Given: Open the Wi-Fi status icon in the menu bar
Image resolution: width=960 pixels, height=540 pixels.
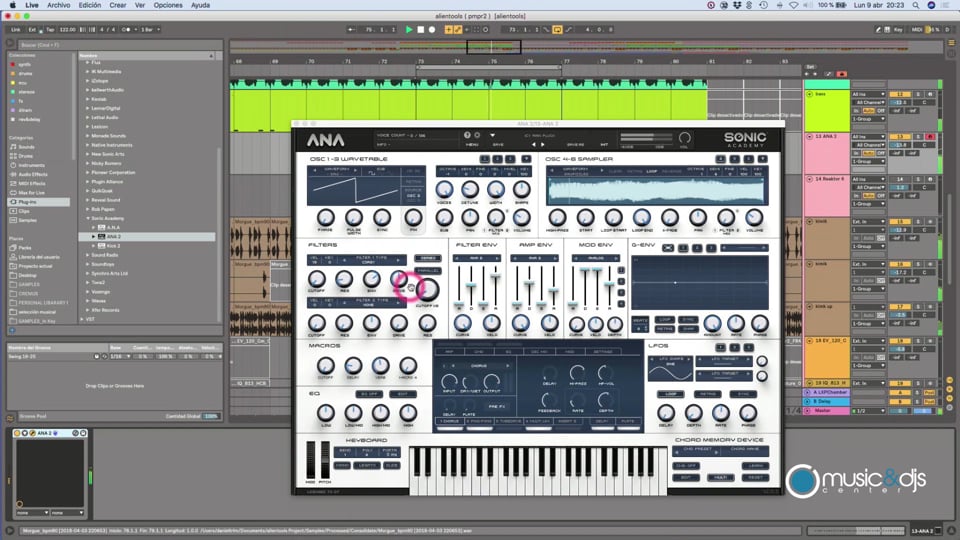Looking at the screenshot, I should click(x=793, y=5).
